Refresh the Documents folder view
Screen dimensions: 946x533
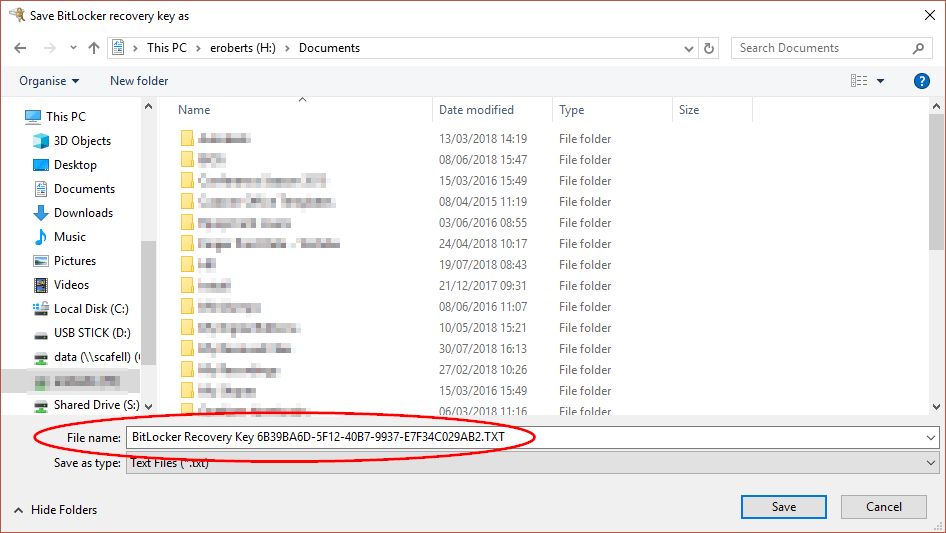pyautogui.click(x=709, y=48)
